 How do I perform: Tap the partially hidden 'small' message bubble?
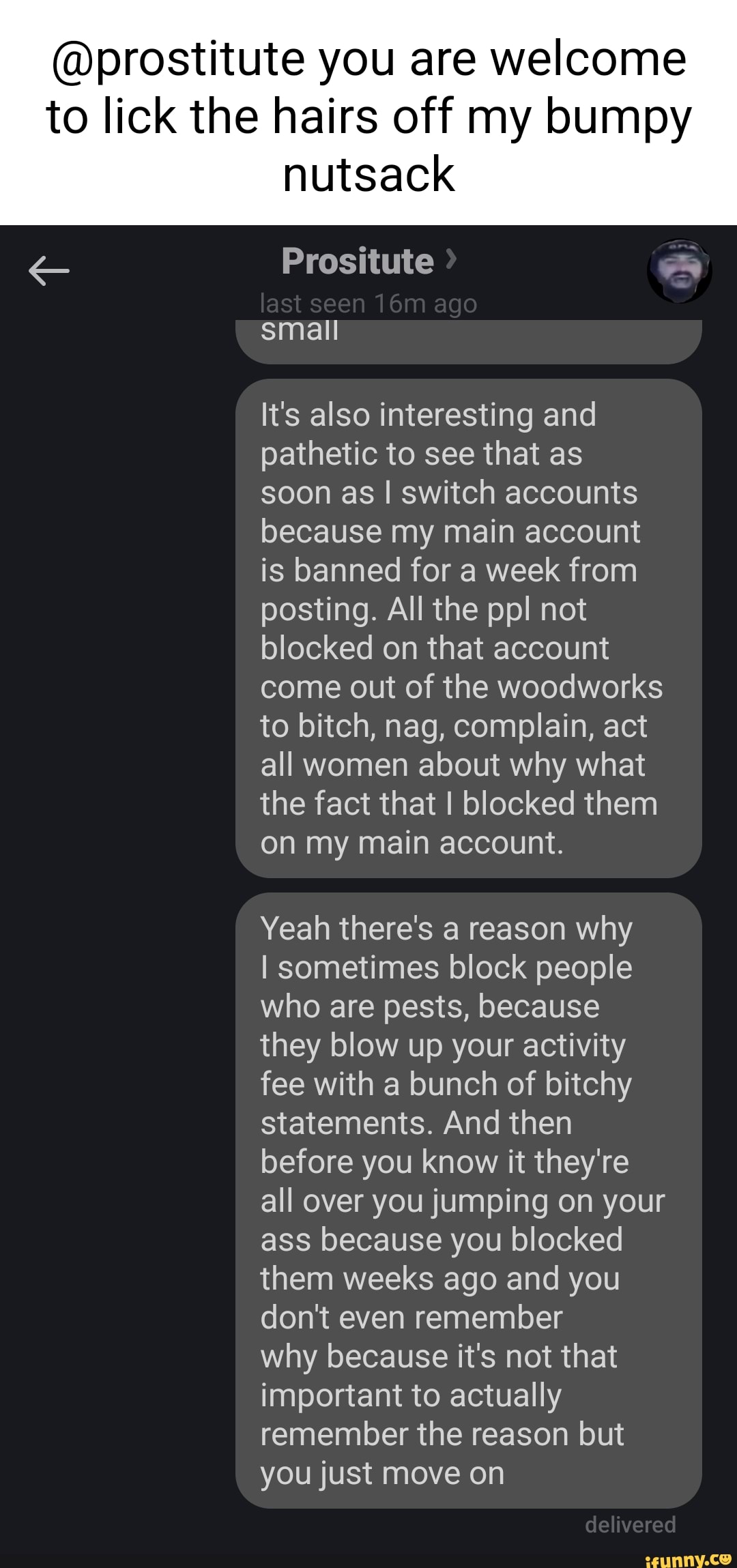coord(468,340)
